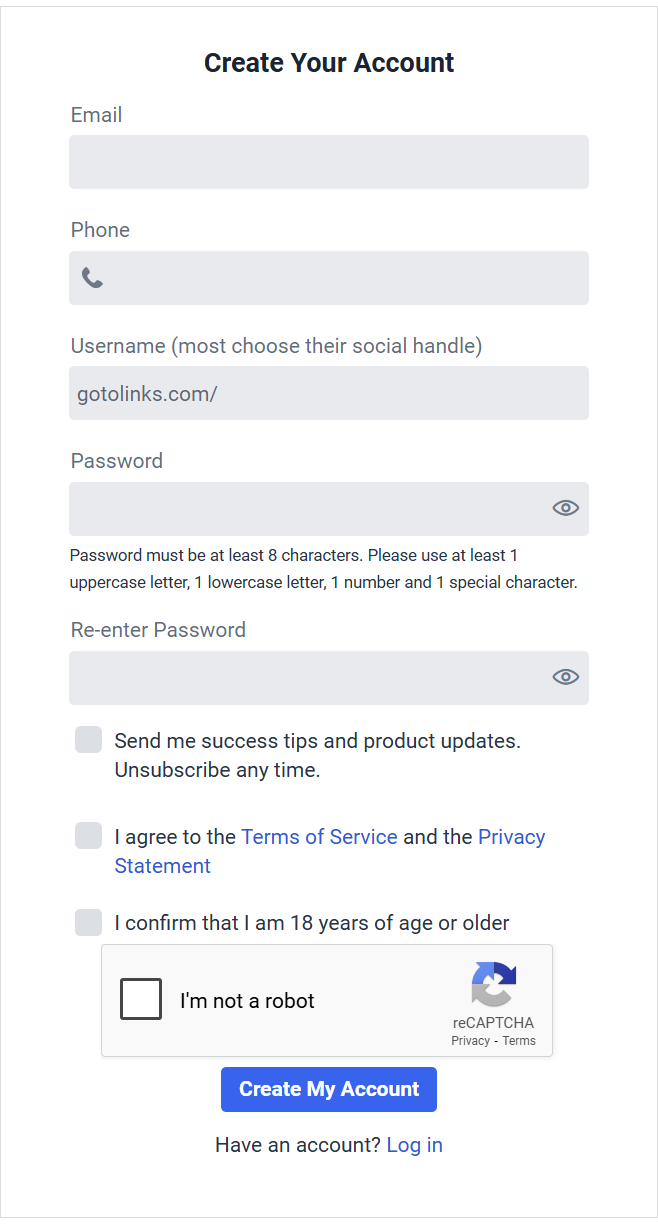658x1227 pixels.
Task: Click the Create Your Account heading
Action: point(329,62)
